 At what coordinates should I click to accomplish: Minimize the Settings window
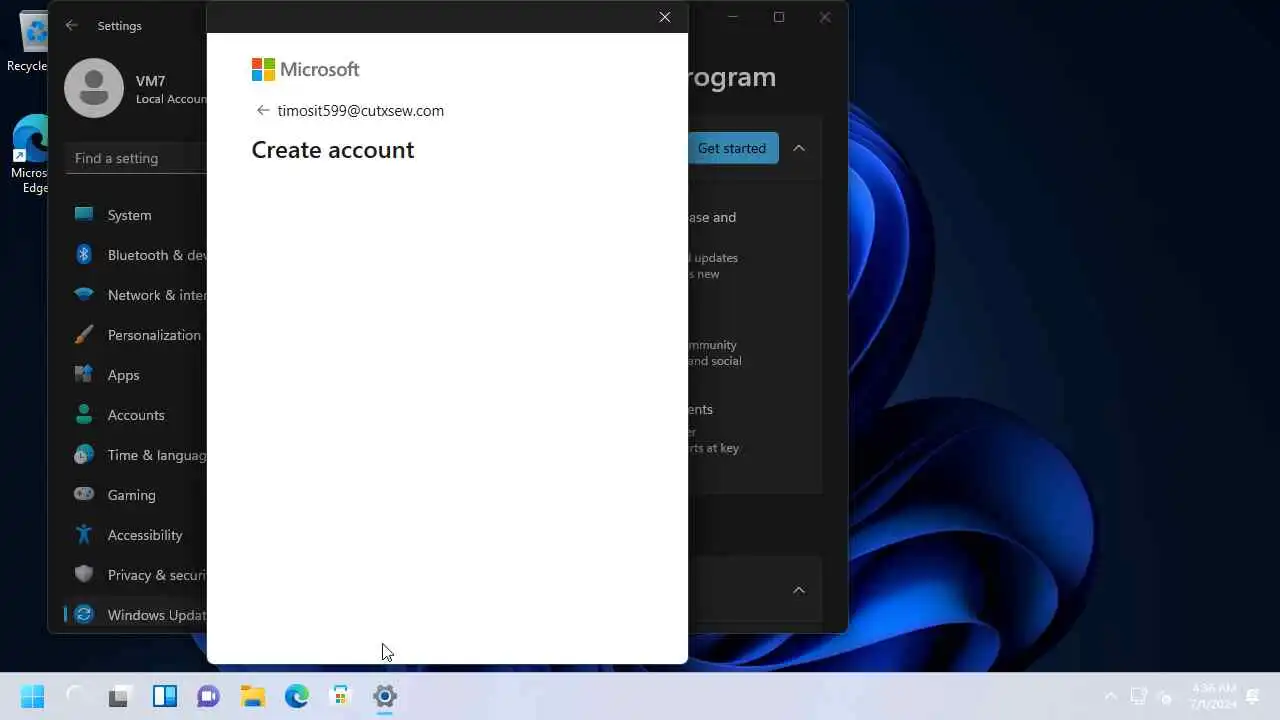[x=733, y=17]
